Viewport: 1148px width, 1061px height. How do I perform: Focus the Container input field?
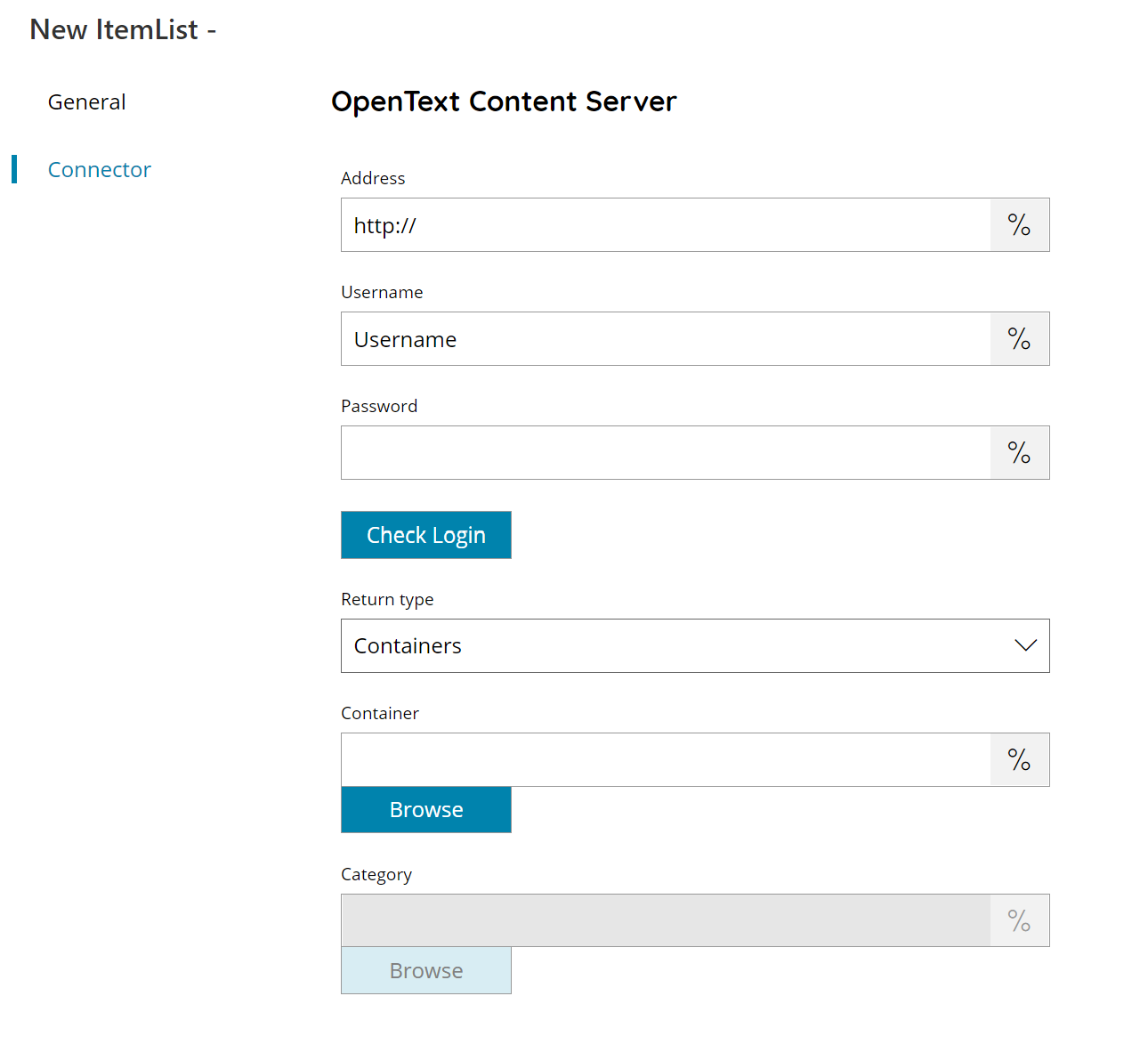click(666, 760)
